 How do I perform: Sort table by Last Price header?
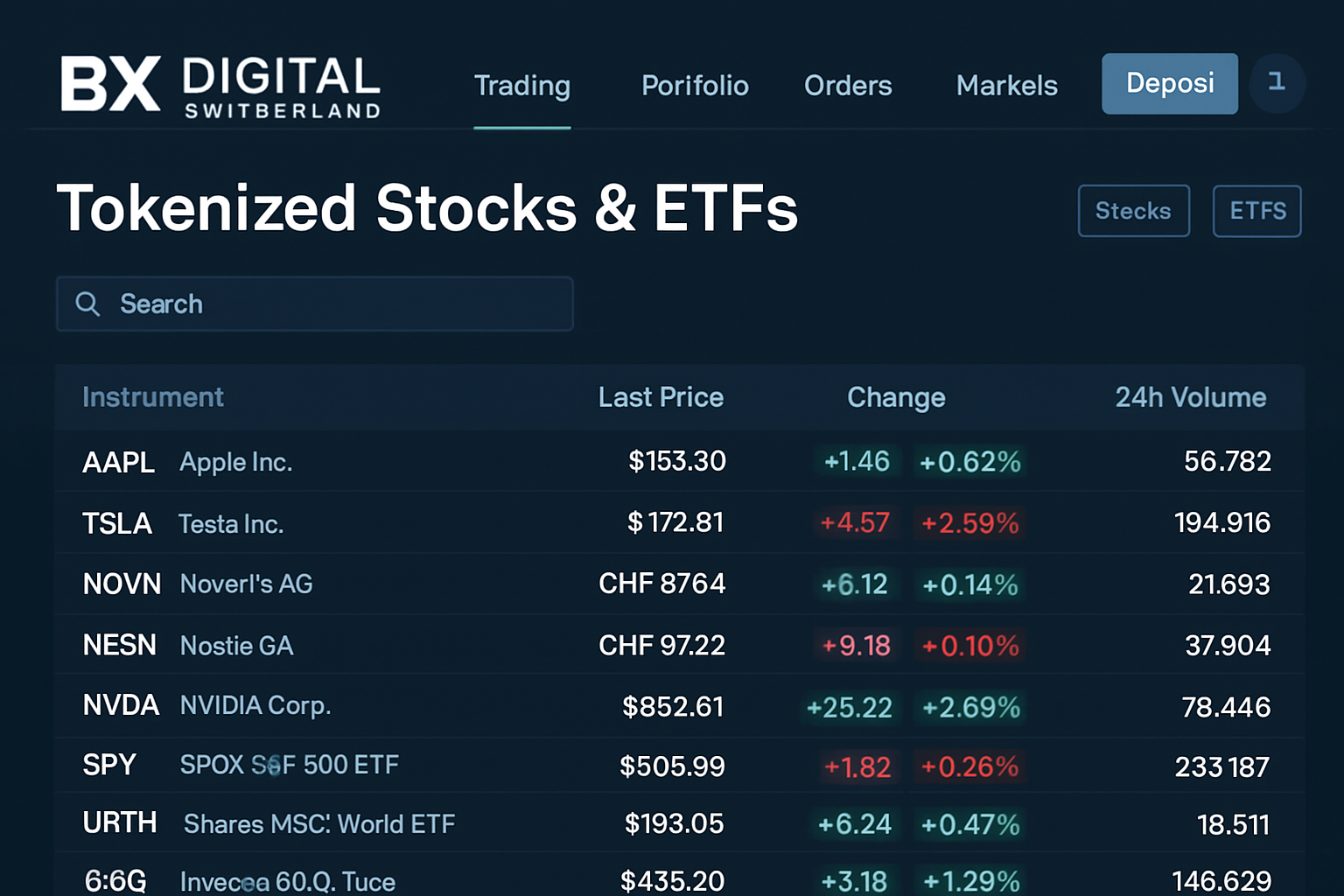pyautogui.click(x=661, y=397)
